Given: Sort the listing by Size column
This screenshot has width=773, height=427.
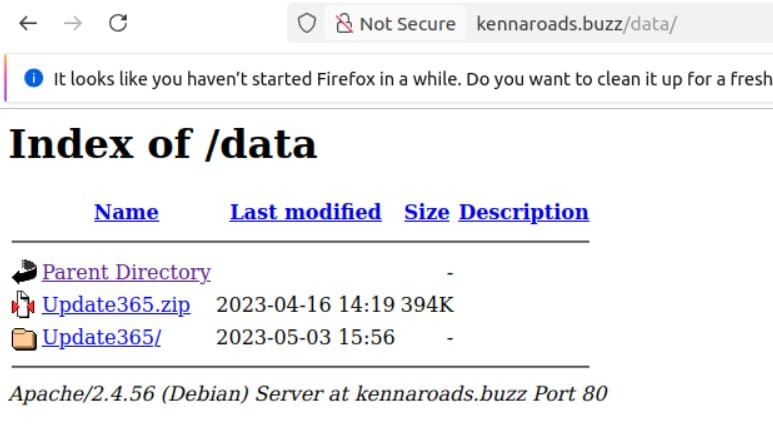Looking at the screenshot, I should [x=426, y=212].
